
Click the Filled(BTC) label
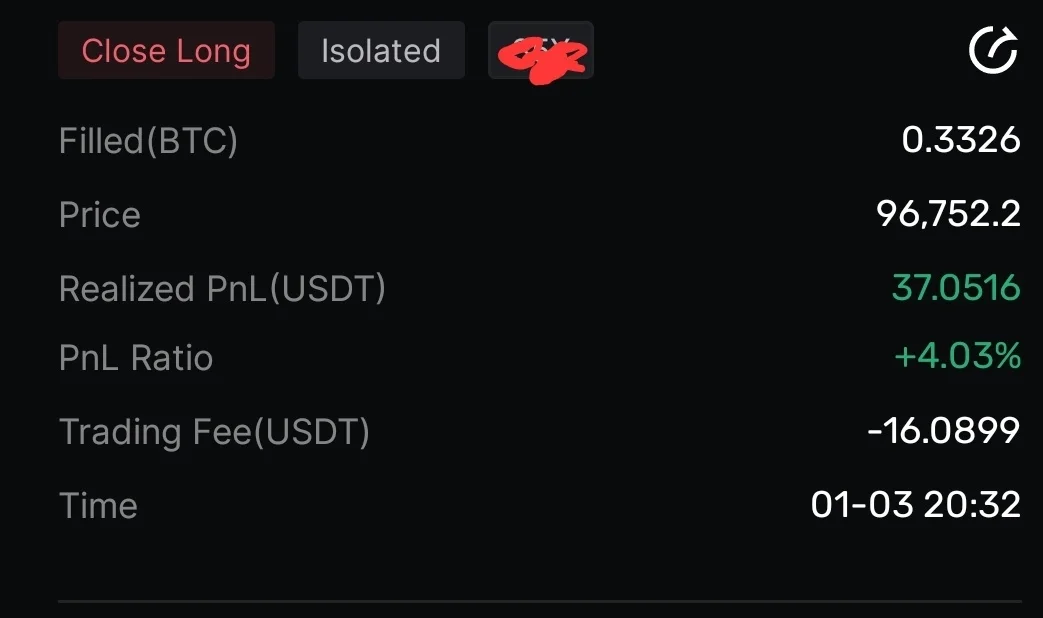[x=148, y=141]
